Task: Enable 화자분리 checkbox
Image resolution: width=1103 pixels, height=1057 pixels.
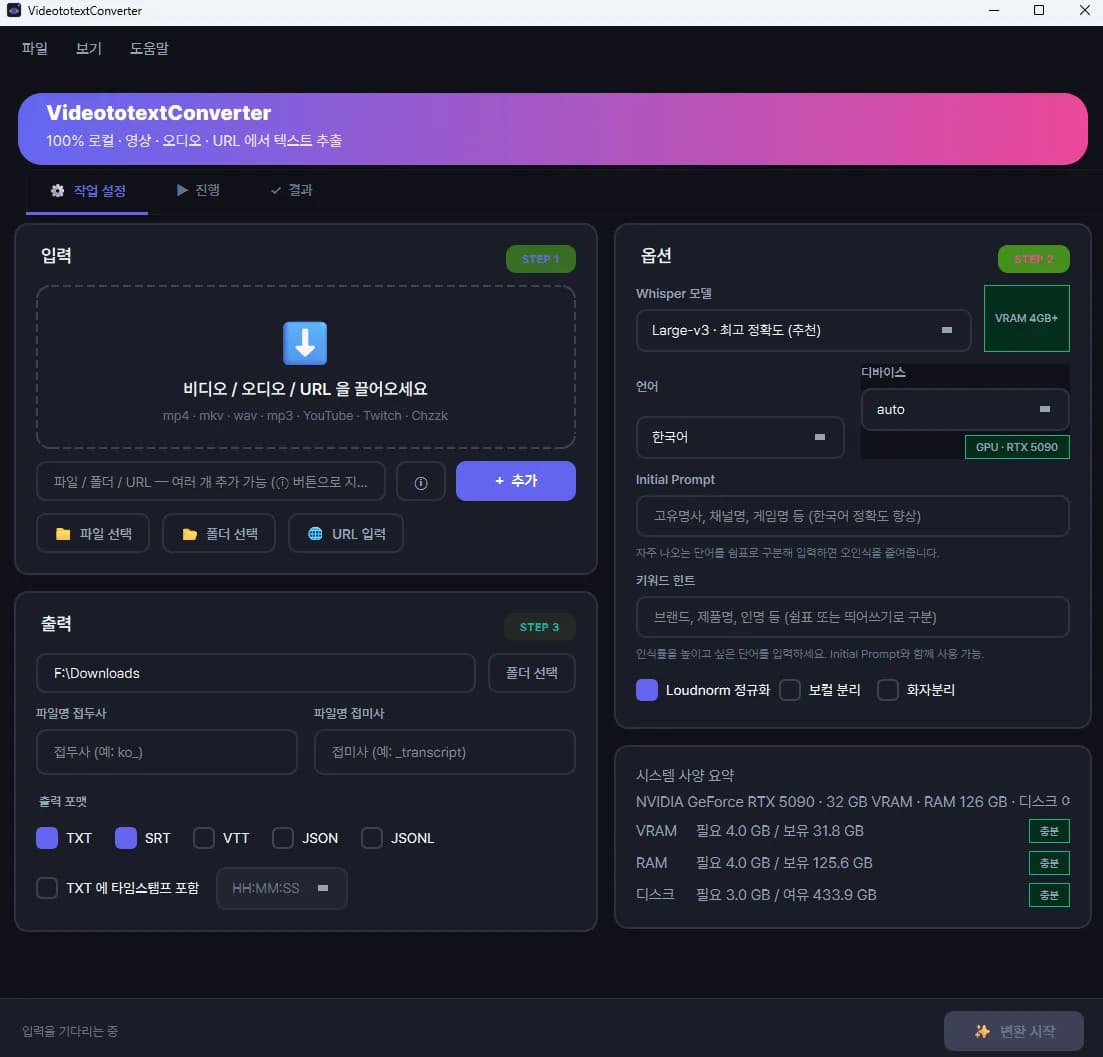Action: (x=888, y=690)
